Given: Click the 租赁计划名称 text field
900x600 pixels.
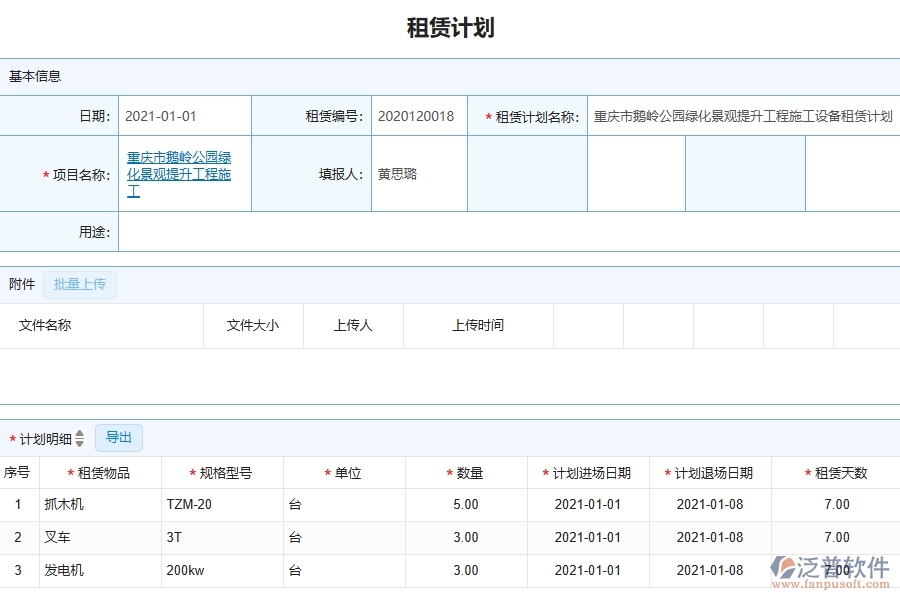Looking at the screenshot, I should [x=742, y=116].
